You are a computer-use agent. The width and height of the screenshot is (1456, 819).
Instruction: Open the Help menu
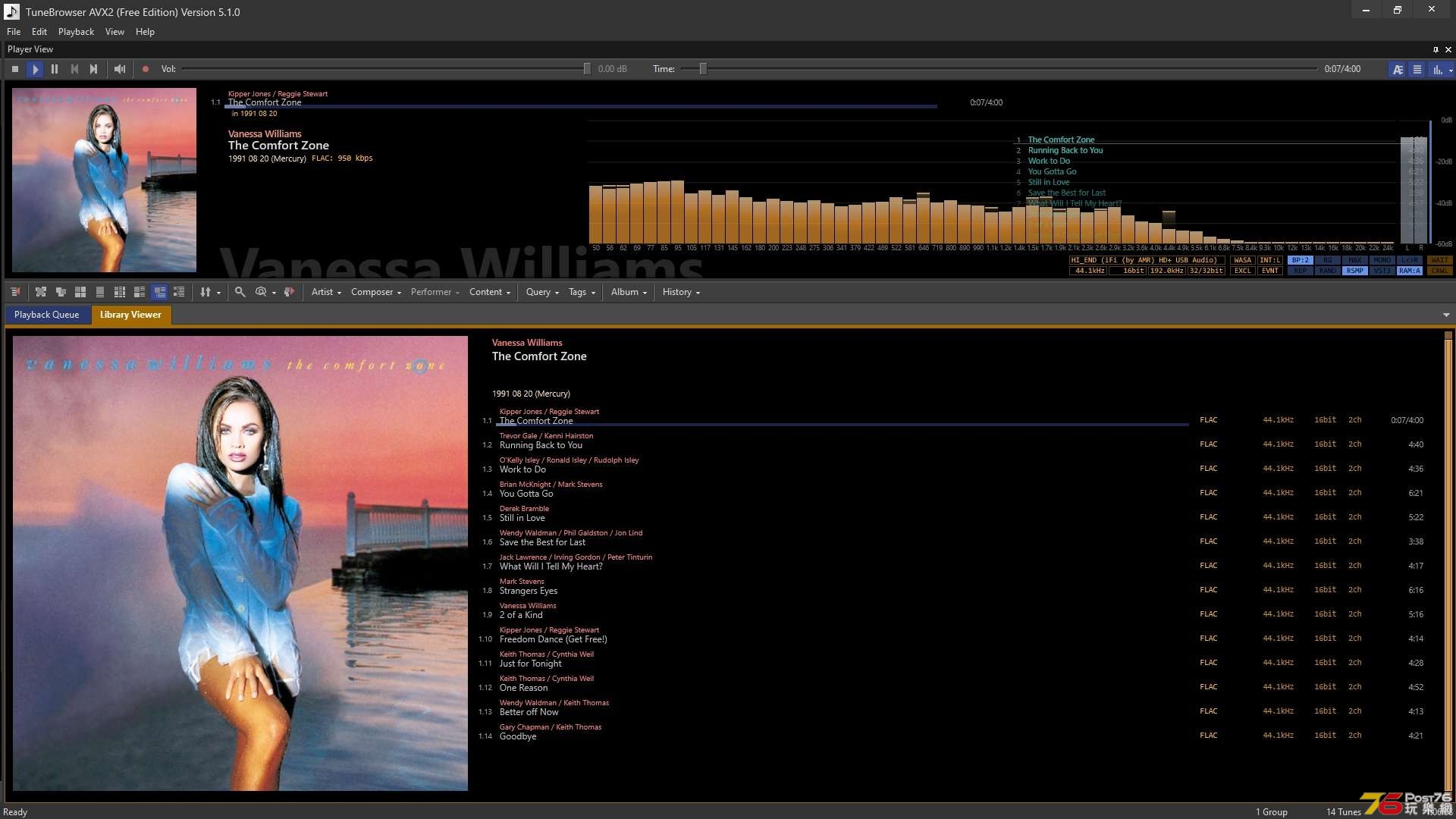pyautogui.click(x=145, y=32)
